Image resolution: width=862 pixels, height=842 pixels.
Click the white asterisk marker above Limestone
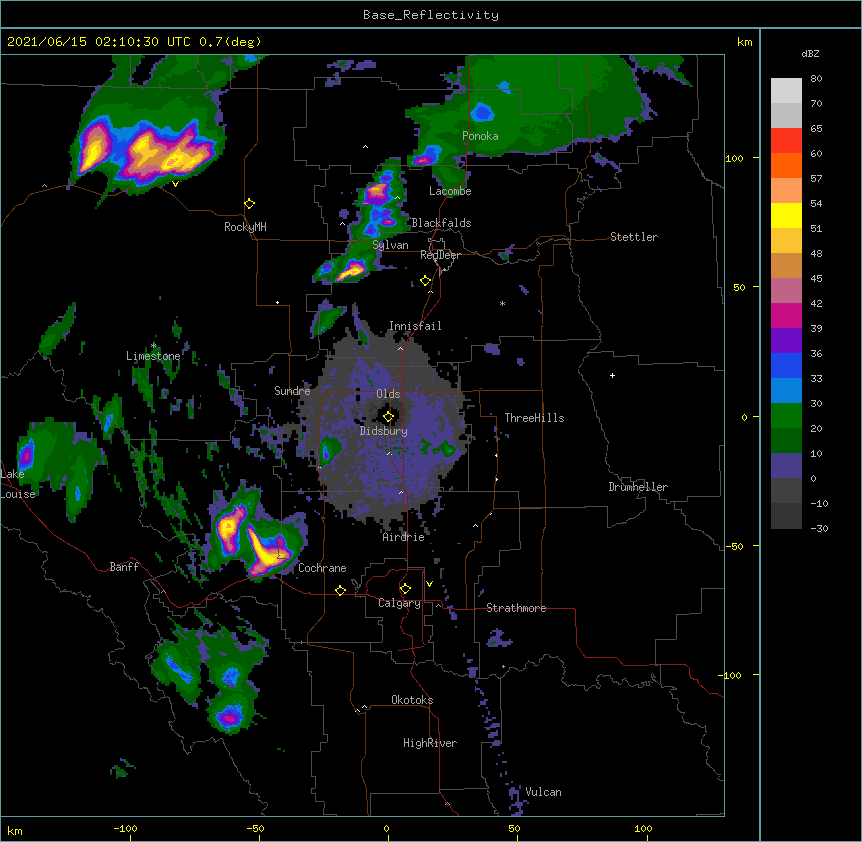coord(153,346)
